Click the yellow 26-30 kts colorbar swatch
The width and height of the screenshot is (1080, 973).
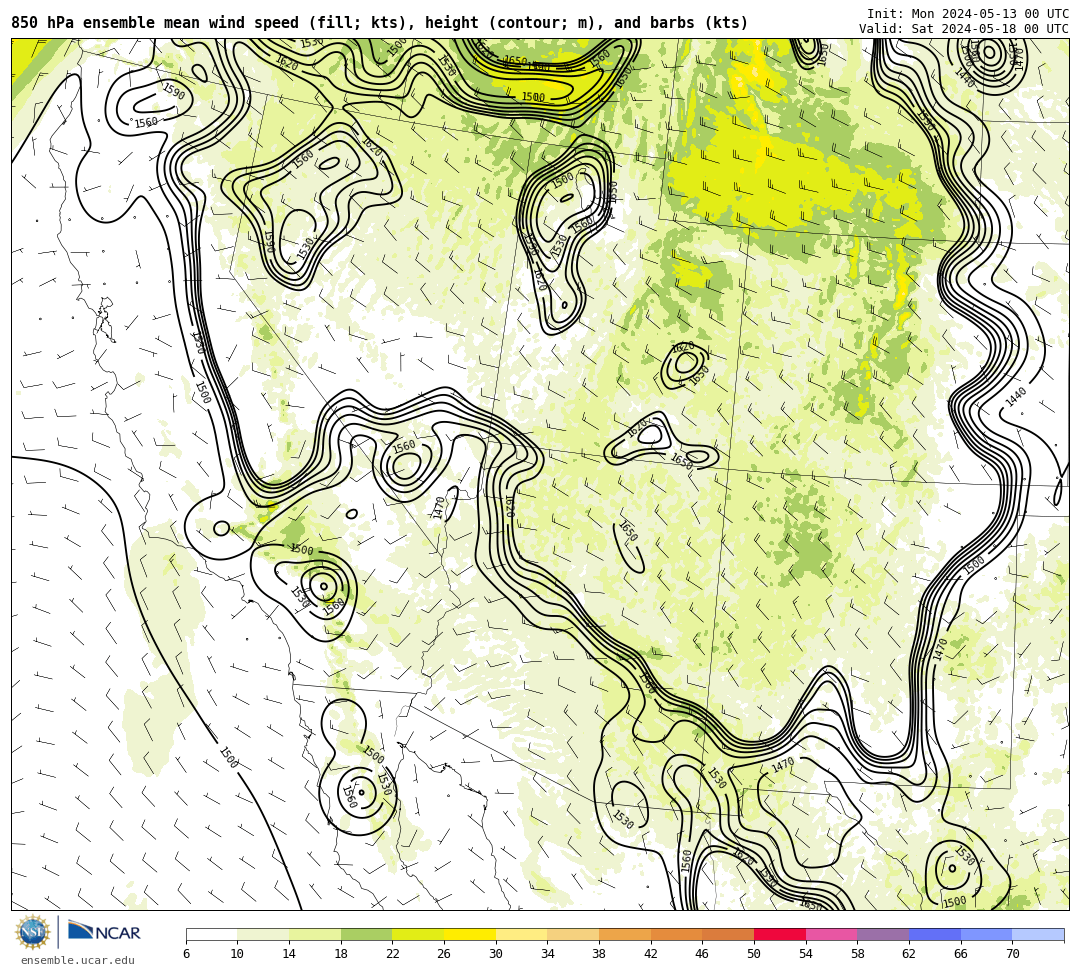click(x=470, y=934)
